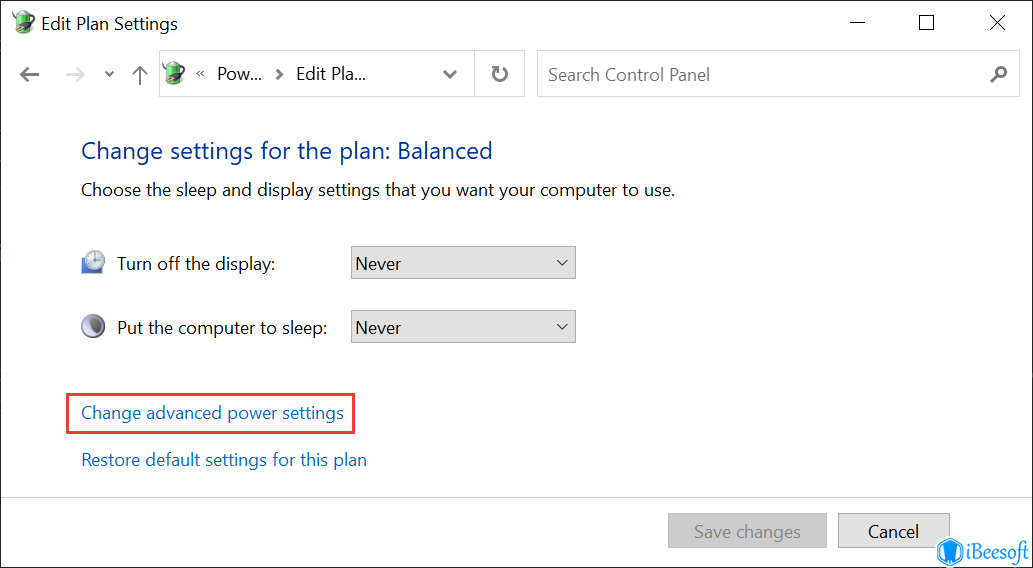
Task: Click the magnifier search icon
Action: tap(999, 74)
